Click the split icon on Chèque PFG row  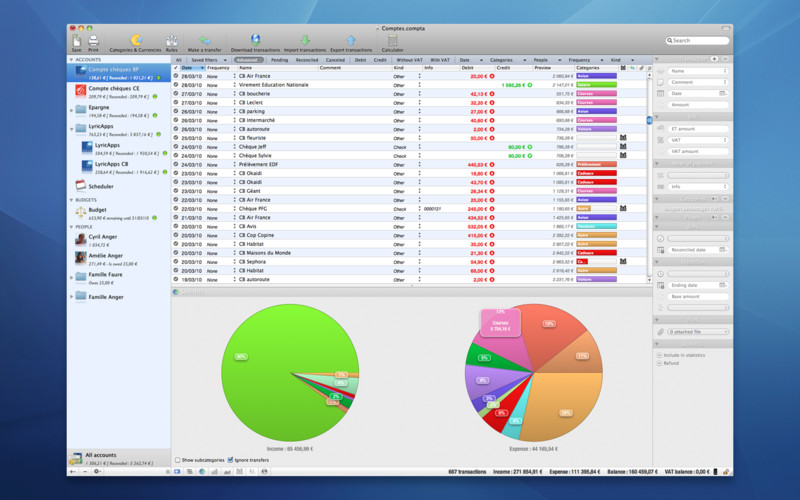pyautogui.click(x=623, y=208)
